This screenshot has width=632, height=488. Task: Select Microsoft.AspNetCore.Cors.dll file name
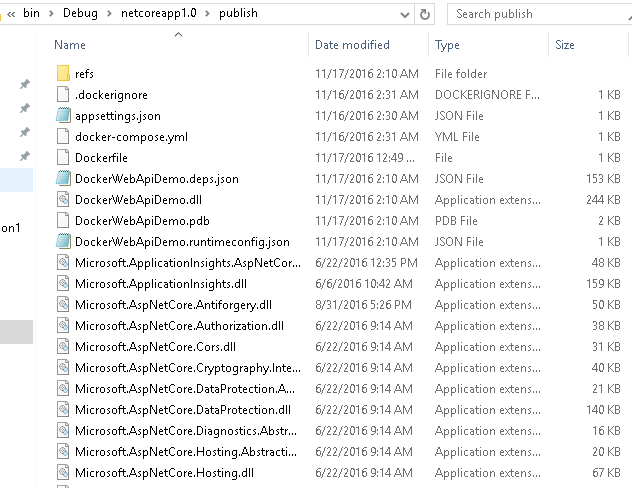point(155,347)
